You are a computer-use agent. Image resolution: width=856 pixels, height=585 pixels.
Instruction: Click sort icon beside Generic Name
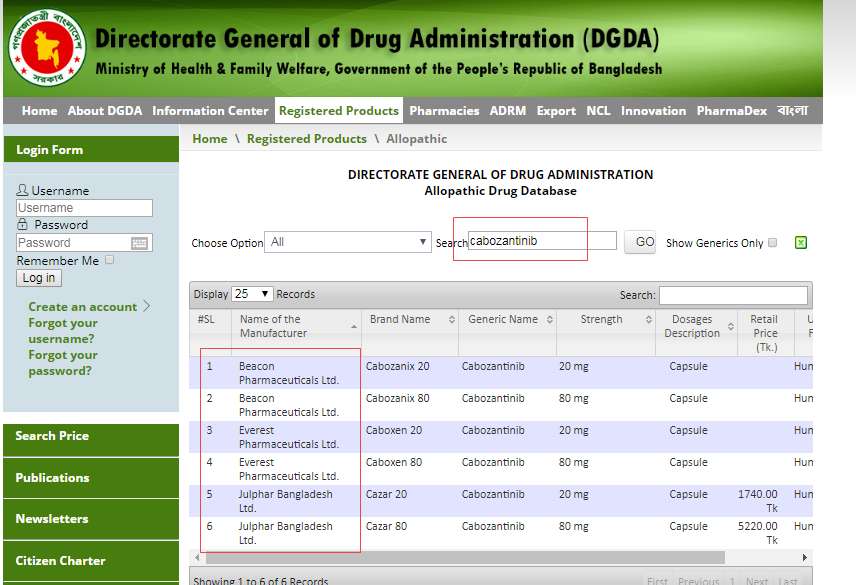pos(546,320)
